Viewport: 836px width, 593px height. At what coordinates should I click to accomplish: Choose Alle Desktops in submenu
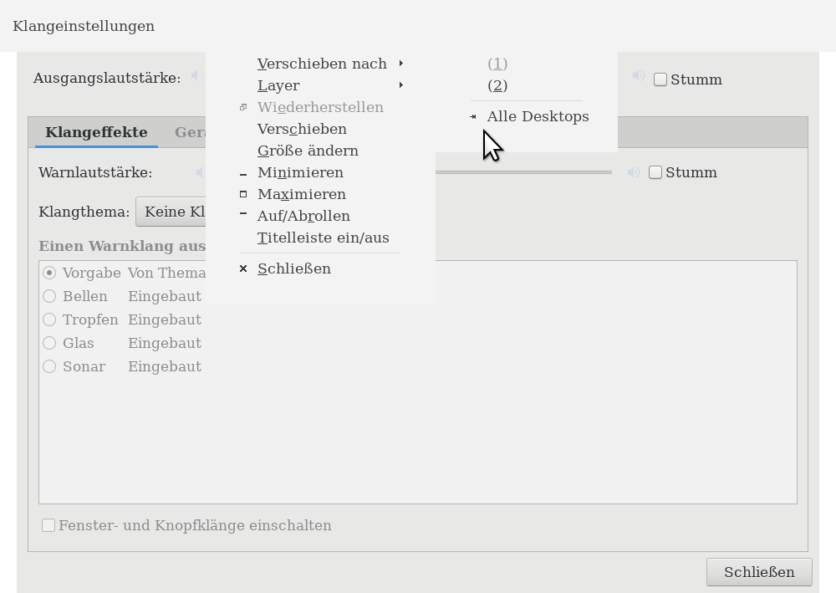point(537,116)
